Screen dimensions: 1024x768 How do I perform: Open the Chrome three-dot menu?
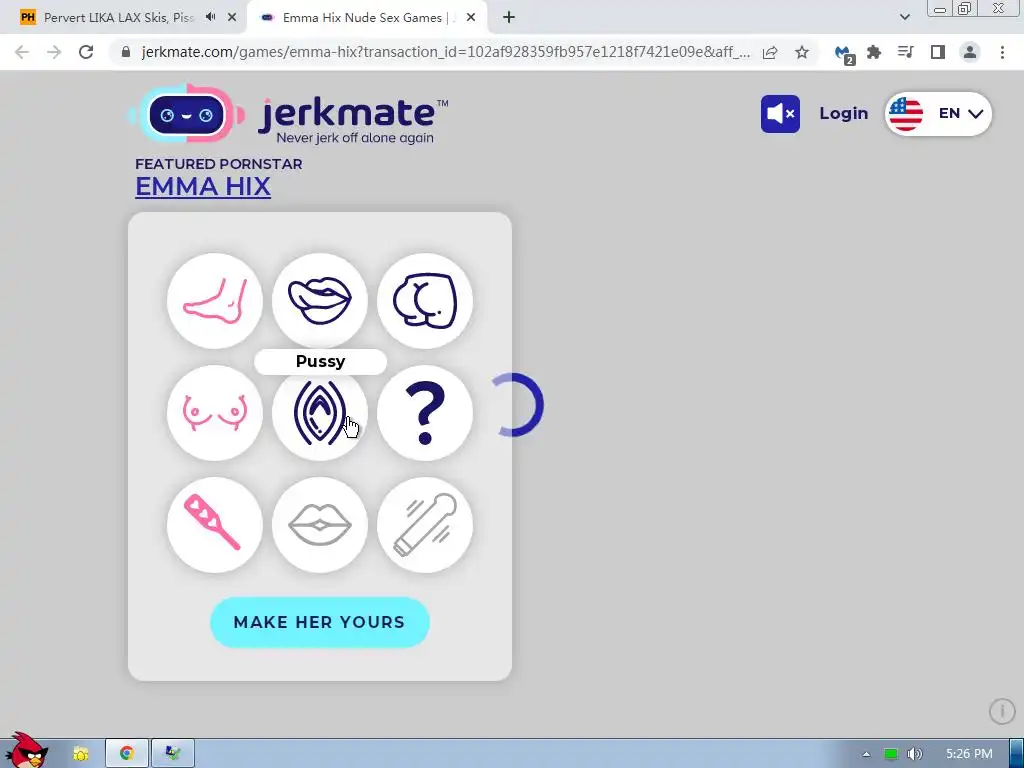click(1002, 52)
